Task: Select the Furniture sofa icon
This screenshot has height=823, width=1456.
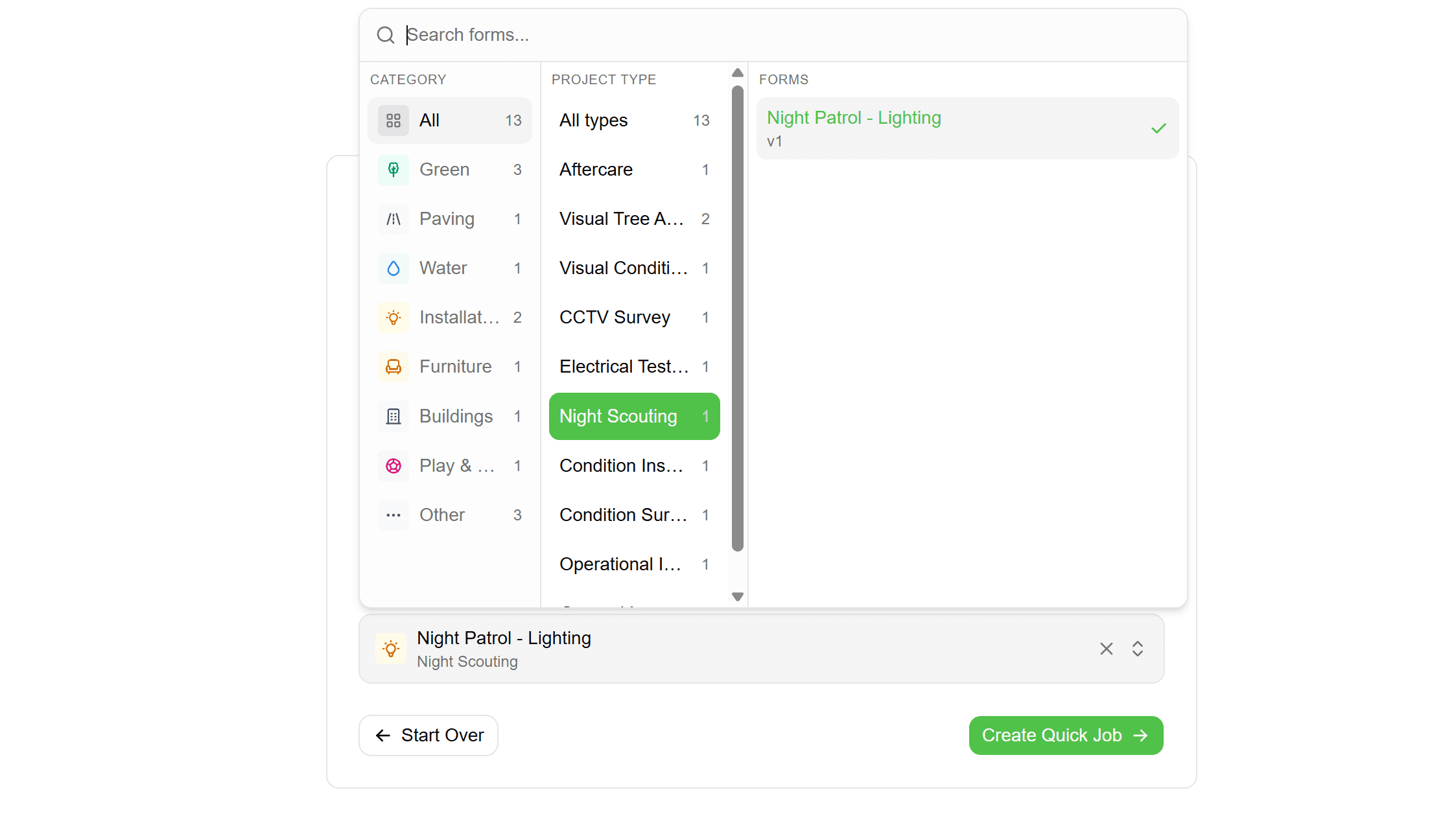Action: point(393,366)
